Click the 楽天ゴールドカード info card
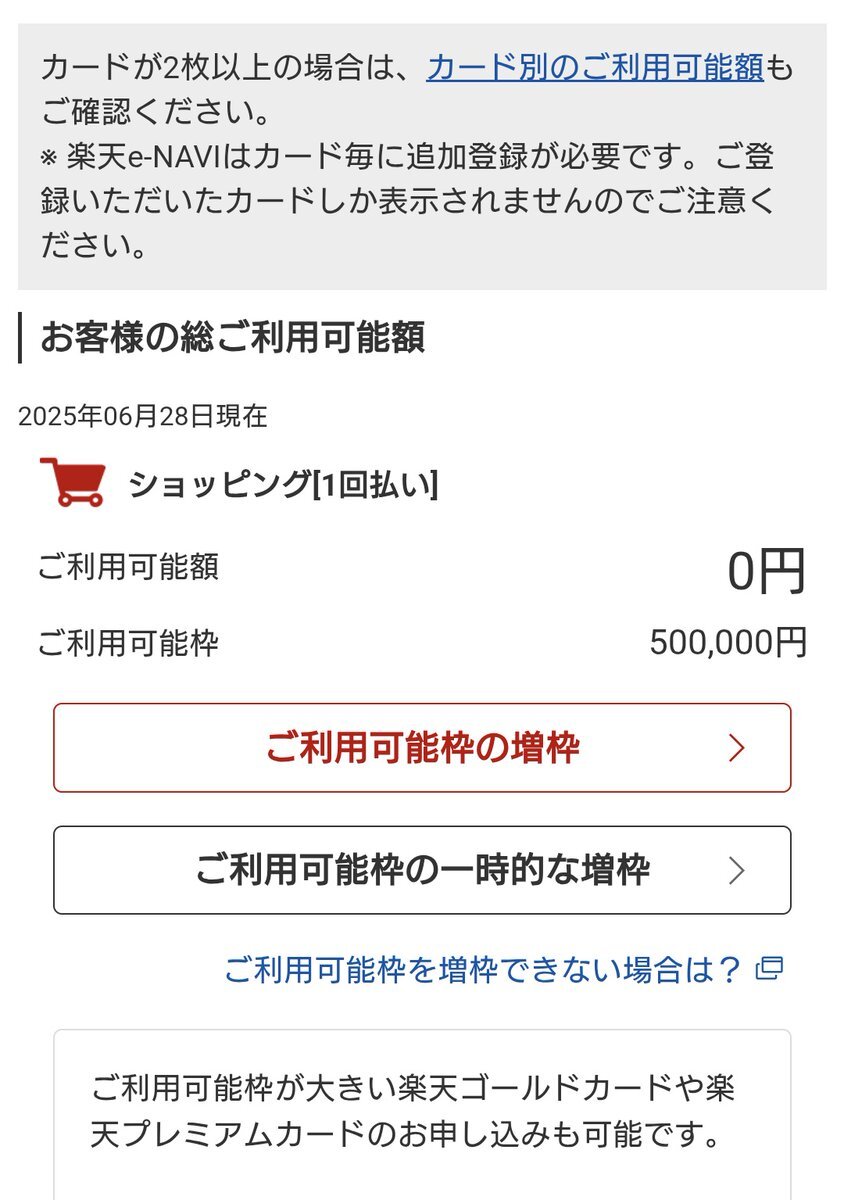 pyautogui.click(x=422, y=1115)
